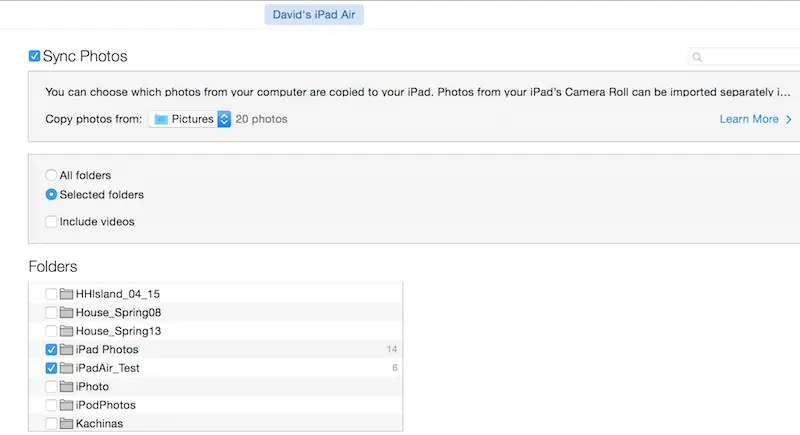
Task: Click the iPhoto folder icon
Action: (67, 387)
